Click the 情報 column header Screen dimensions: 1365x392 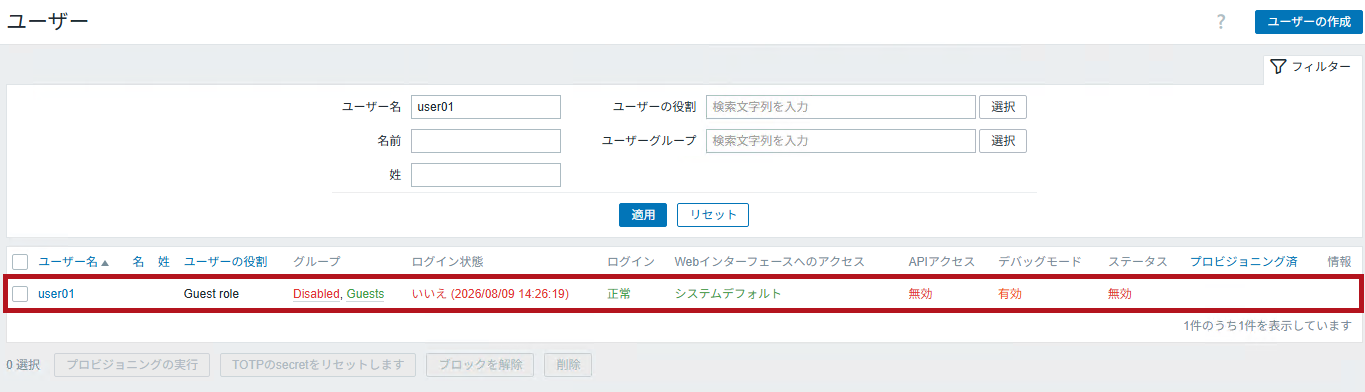tap(1339, 262)
